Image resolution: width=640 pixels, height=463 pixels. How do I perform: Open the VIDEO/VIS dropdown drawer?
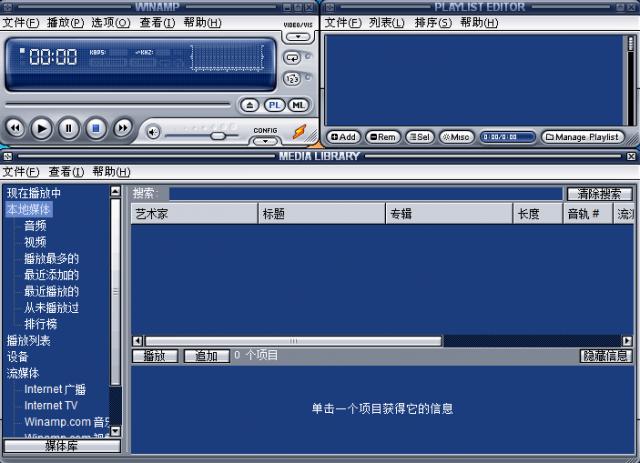(x=298, y=37)
